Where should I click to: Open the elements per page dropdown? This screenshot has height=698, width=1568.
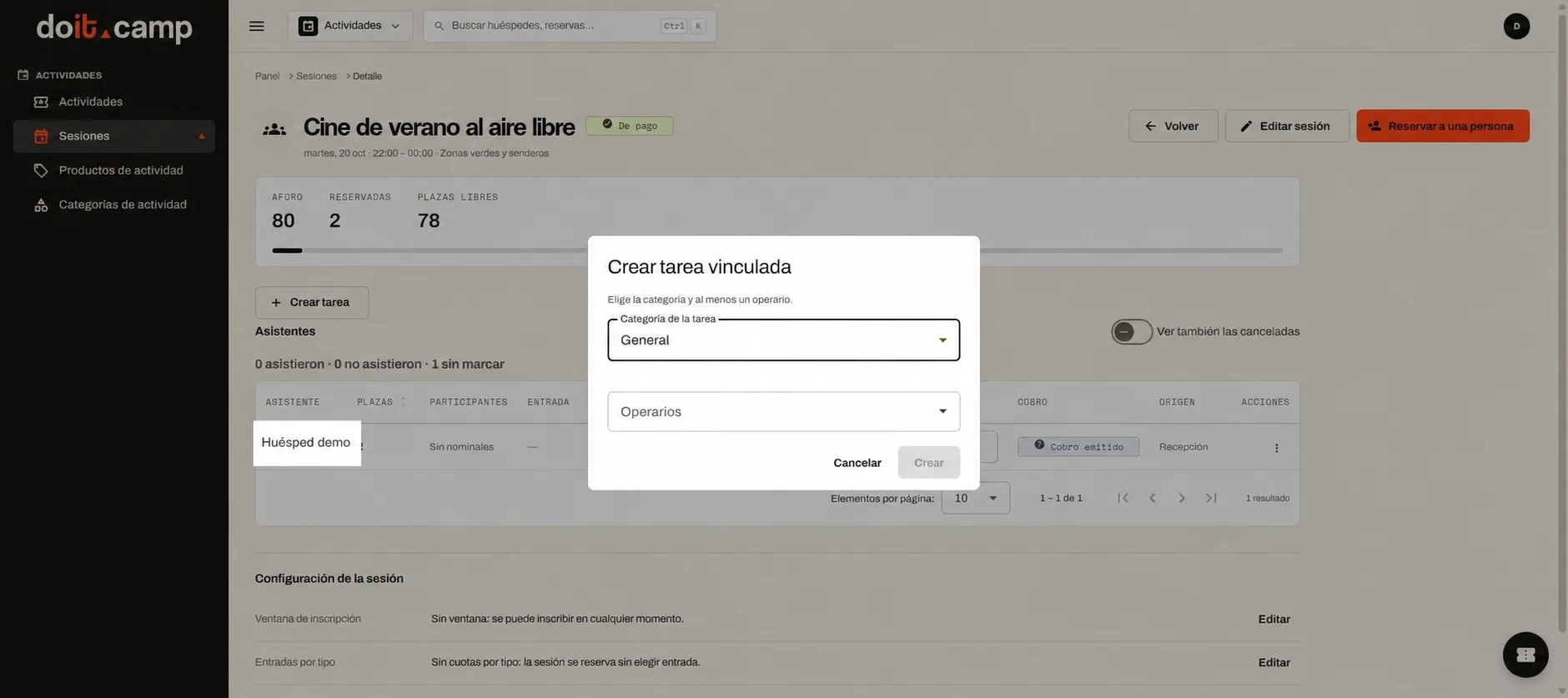click(975, 498)
